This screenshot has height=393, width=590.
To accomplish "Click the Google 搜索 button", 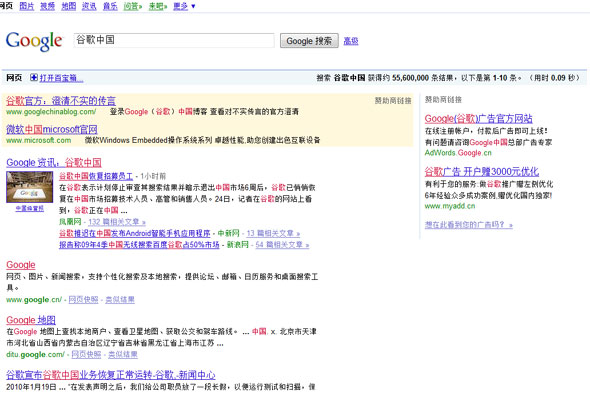I will tap(309, 41).
